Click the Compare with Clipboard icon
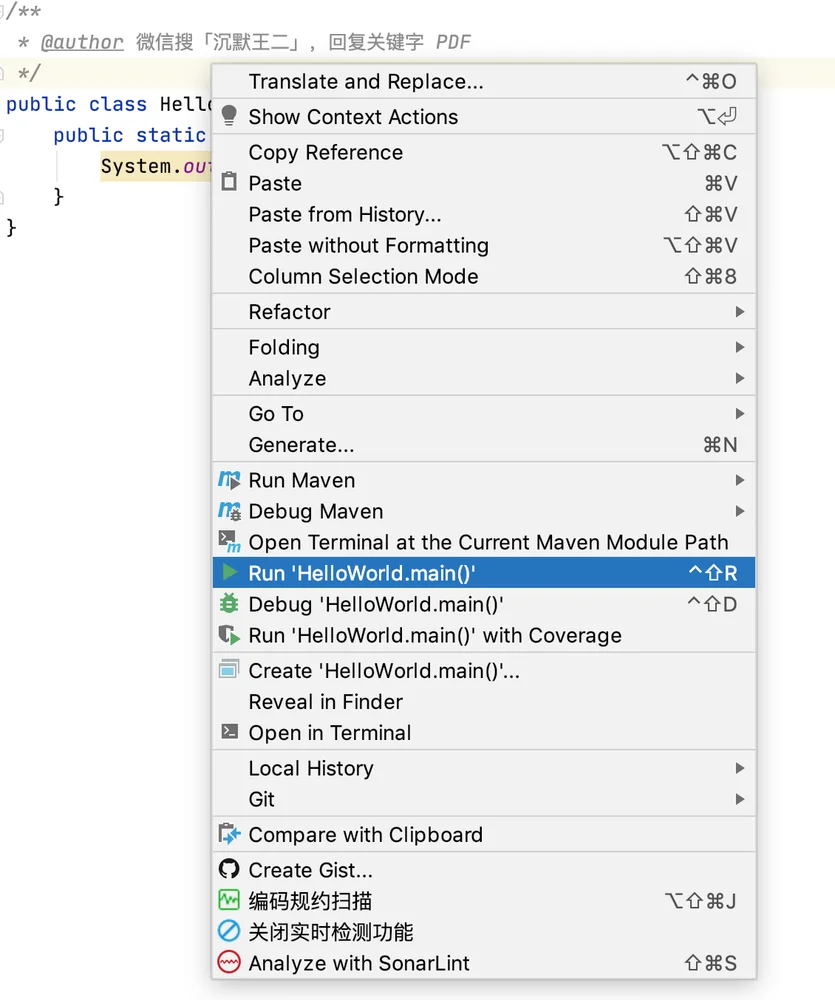The image size is (835, 1000). pos(229,834)
